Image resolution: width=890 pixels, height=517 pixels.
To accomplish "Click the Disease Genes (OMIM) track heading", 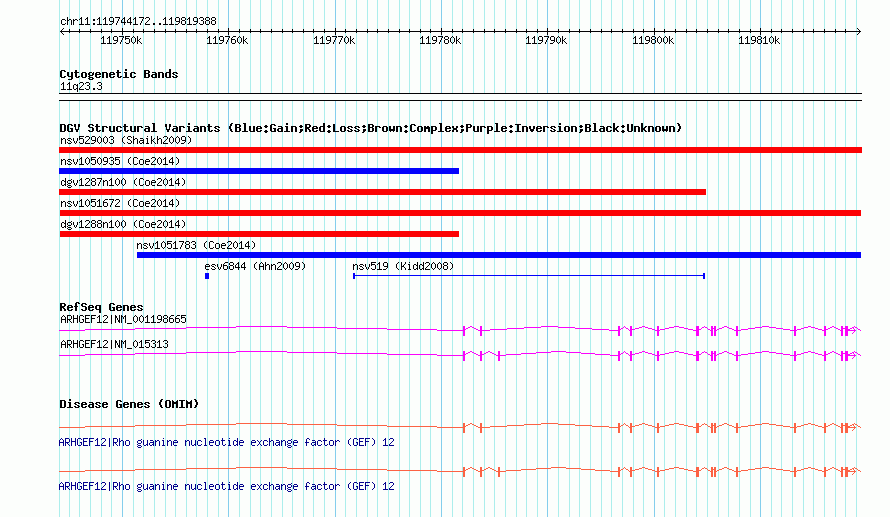I will click(129, 404).
